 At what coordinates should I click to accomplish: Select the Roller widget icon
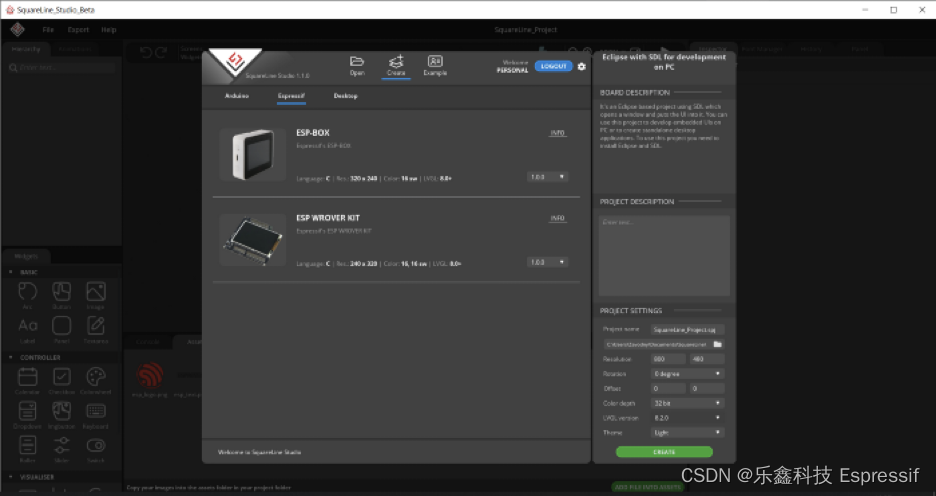27,445
